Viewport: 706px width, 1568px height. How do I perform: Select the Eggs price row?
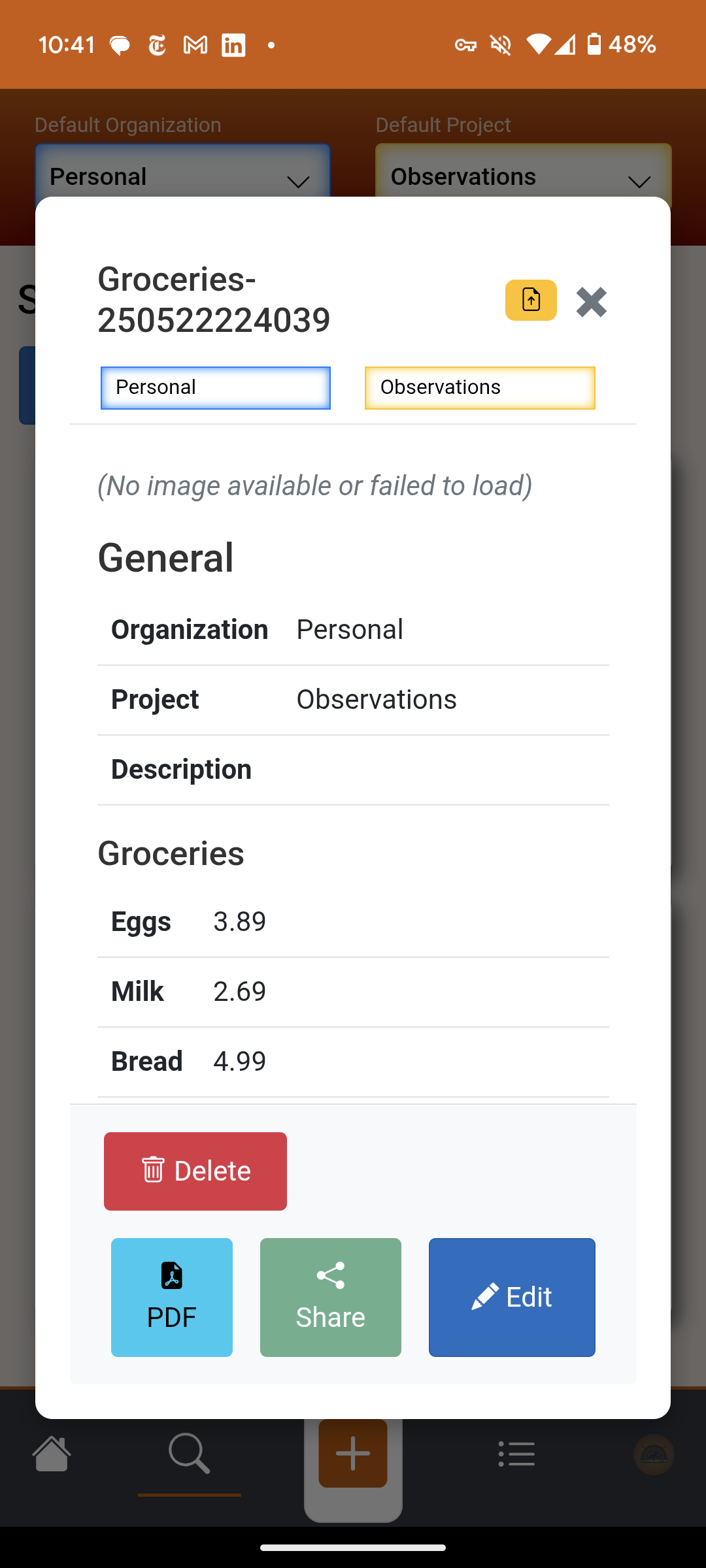[x=353, y=922]
